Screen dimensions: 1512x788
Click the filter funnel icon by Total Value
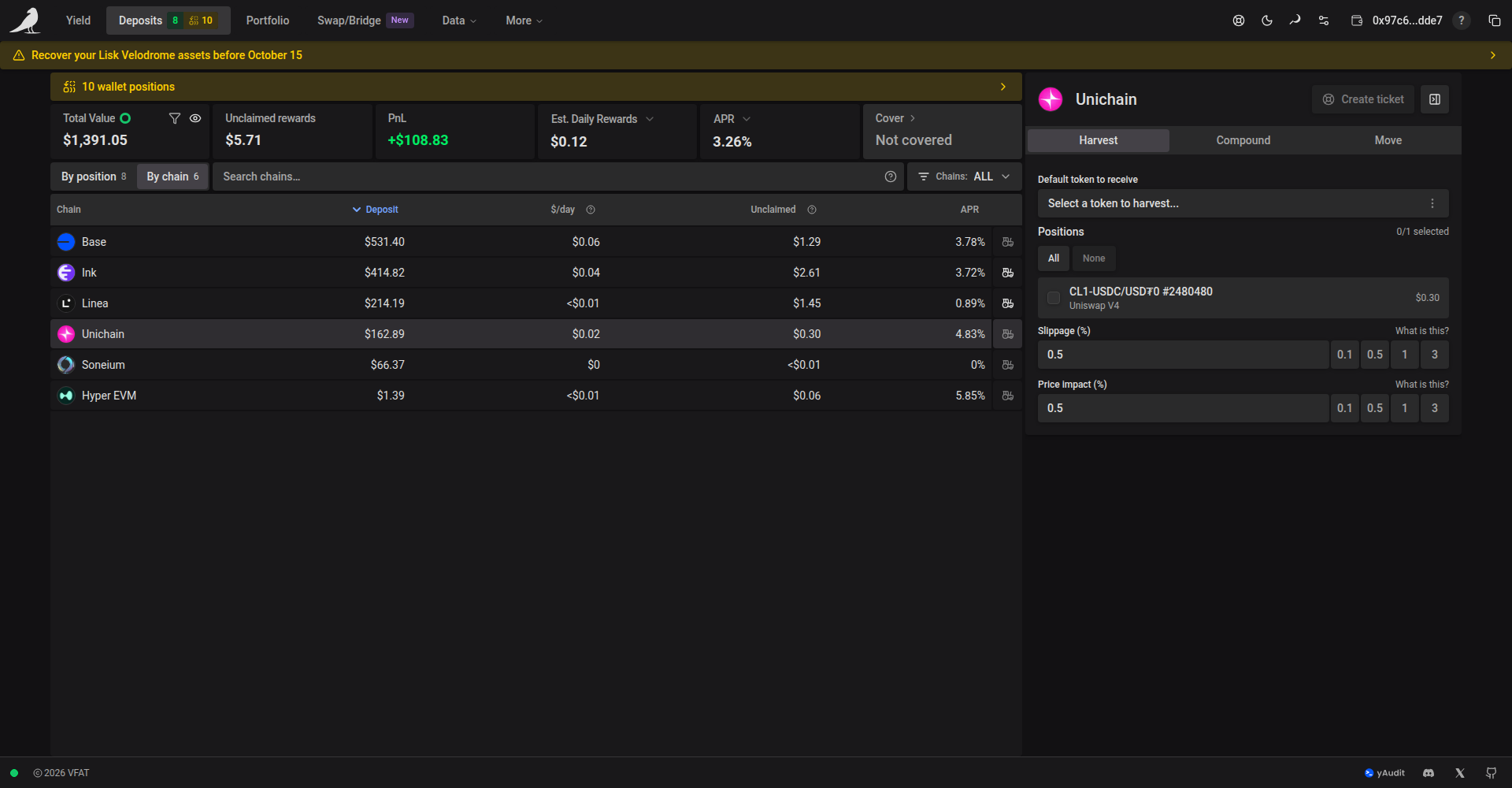tap(175, 118)
